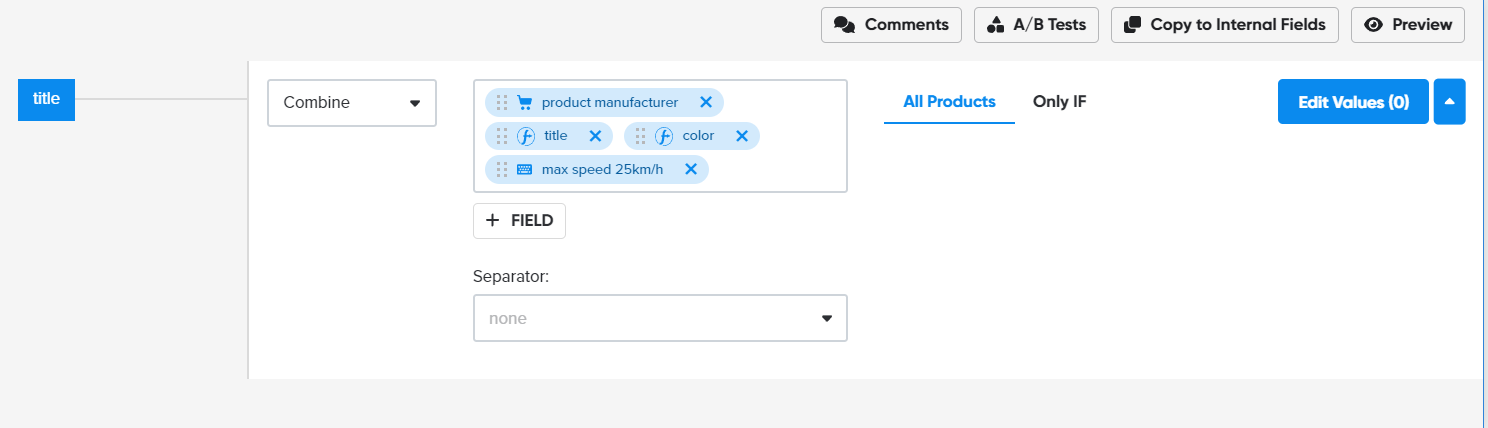This screenshot has width=1488, height=428.
Task: Open the Preview with the eye icon
Action: coord(1408,25)
